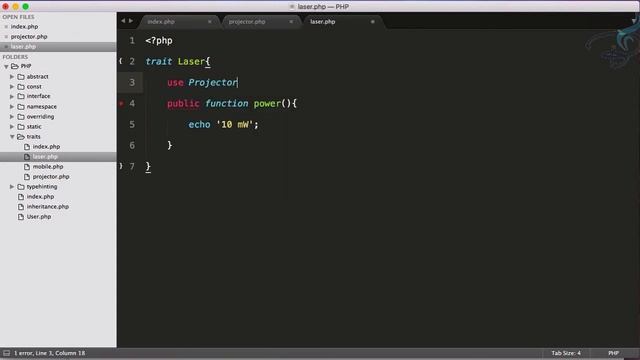640x360 pixels.
Task: Open User.php in sidebar
Action: 39,217
